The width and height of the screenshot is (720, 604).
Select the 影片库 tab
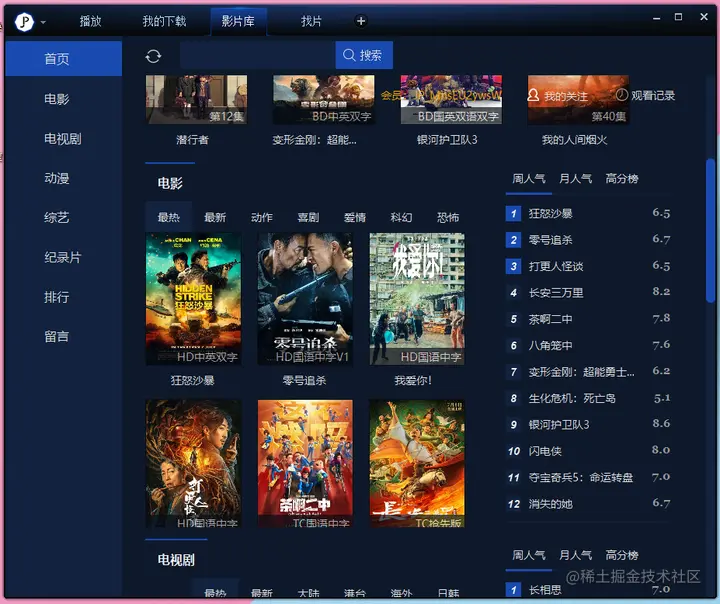[x=238, y=21]
